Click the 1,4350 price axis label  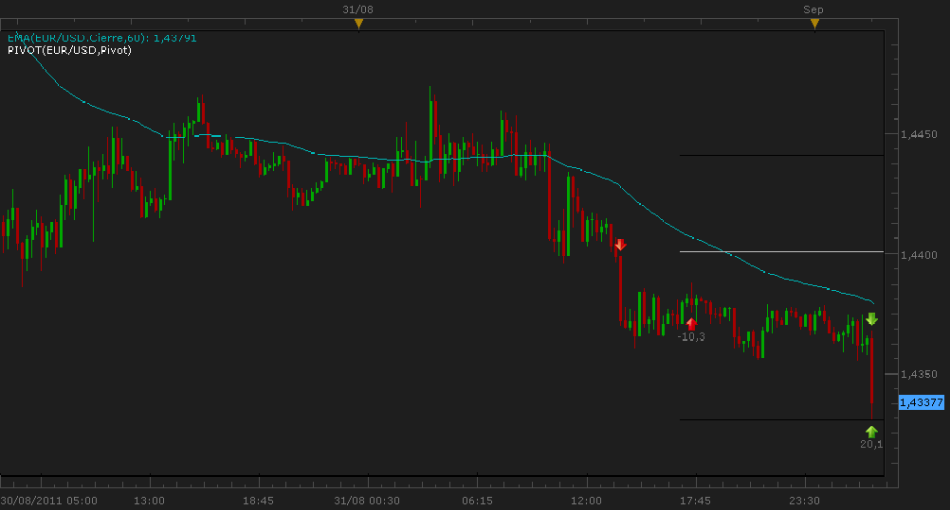918,374
